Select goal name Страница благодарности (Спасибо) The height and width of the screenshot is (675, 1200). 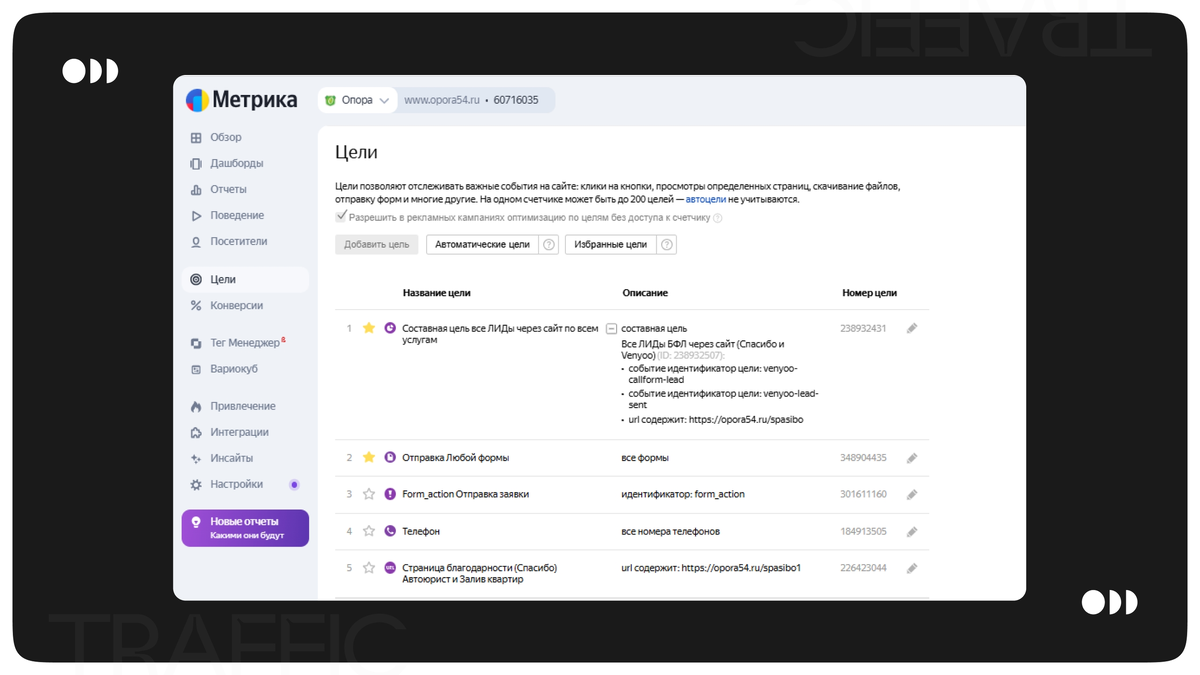coord(479,568)
